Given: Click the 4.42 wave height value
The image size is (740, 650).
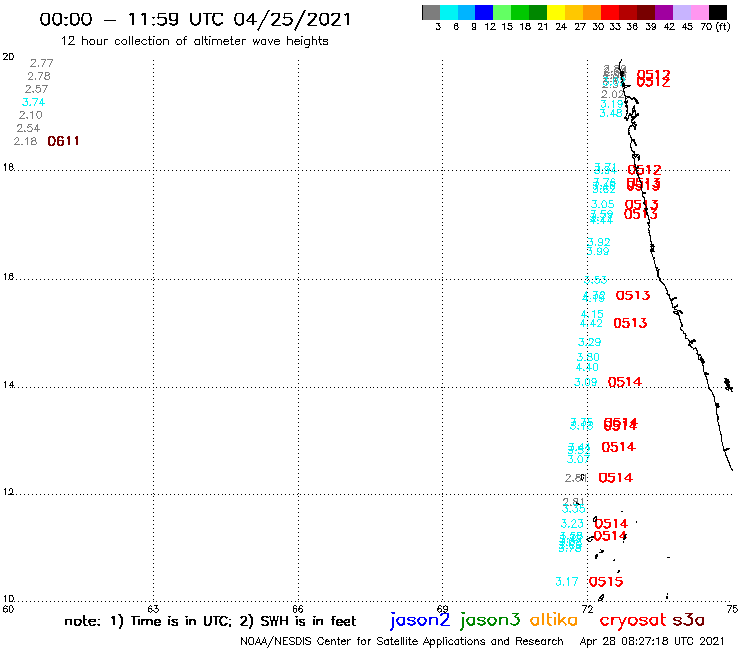Looking at the screenshot, I should 591,323.
